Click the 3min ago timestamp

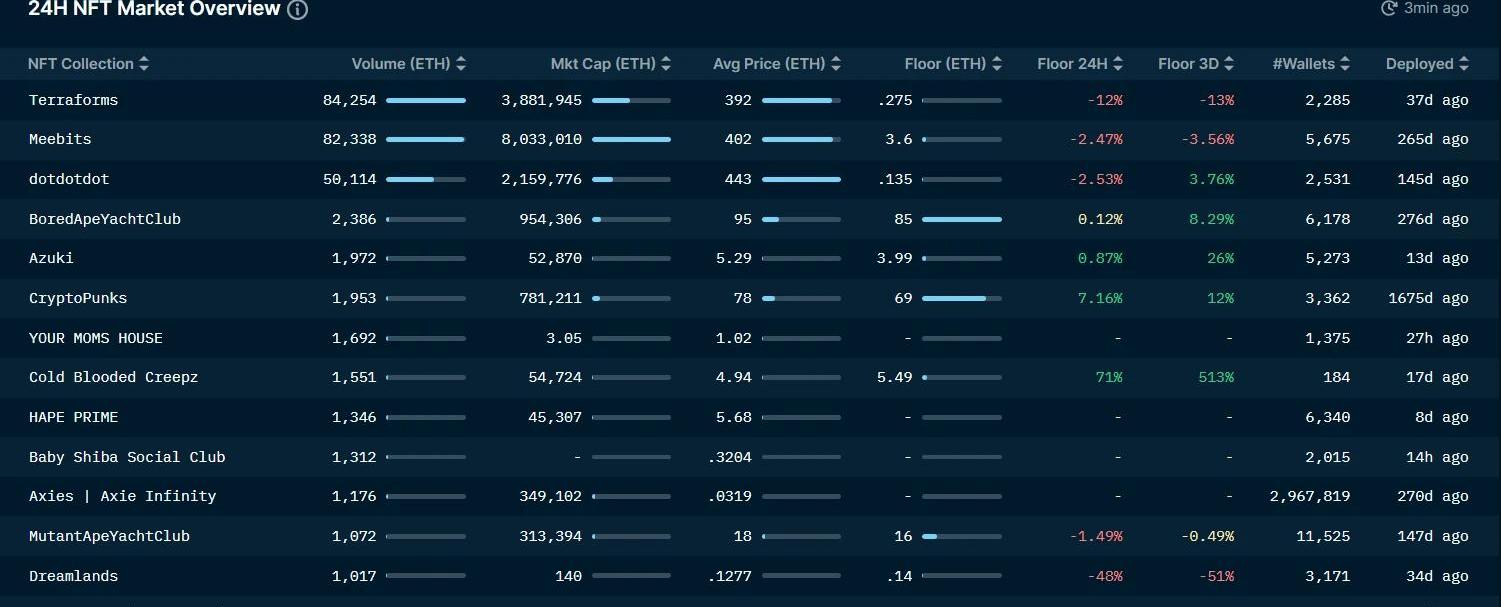click(x=1436, y=8)
